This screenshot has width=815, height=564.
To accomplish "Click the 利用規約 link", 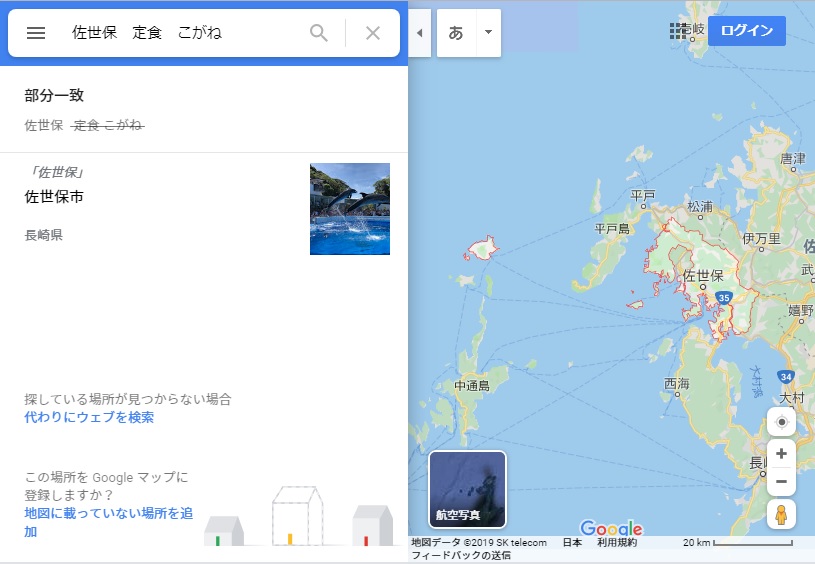I will click(x=617, y=542).
